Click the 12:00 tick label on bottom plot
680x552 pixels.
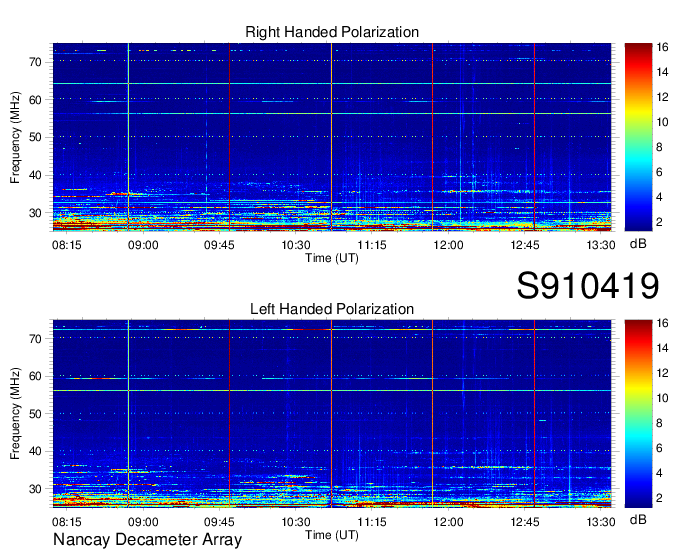(448, 522)
